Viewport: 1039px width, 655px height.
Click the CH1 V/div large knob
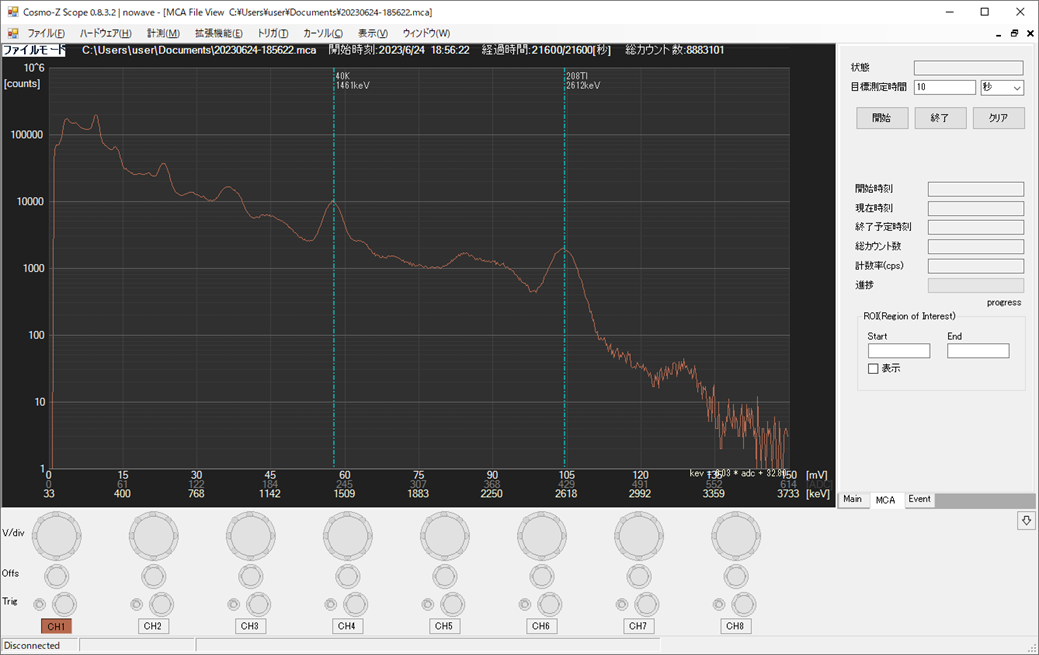(59, 536)
